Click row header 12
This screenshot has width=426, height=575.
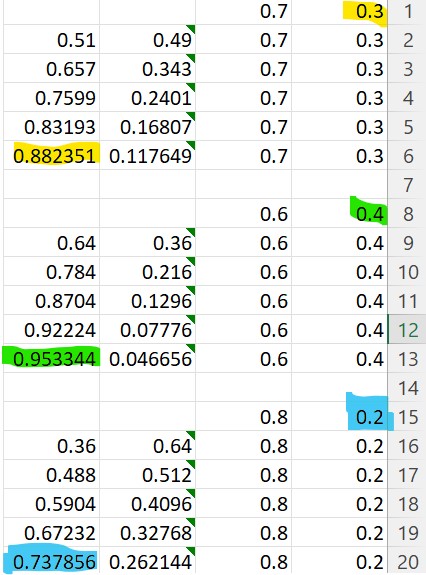(x=407, y=330)
